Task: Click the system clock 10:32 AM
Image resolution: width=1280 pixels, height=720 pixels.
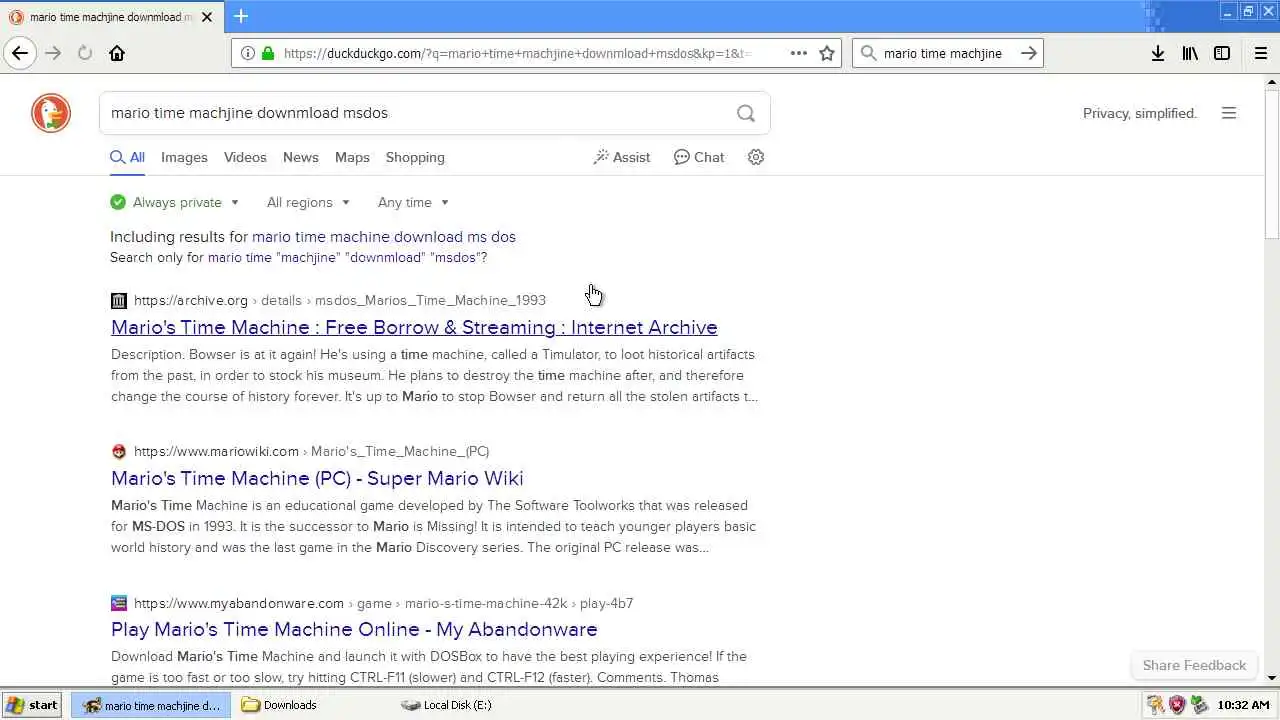Action: 1243,705
